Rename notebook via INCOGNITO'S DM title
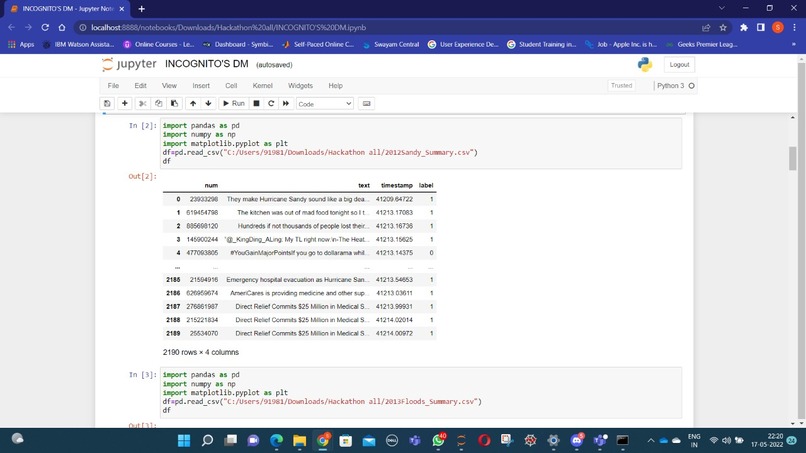 [x=207, y=64]
